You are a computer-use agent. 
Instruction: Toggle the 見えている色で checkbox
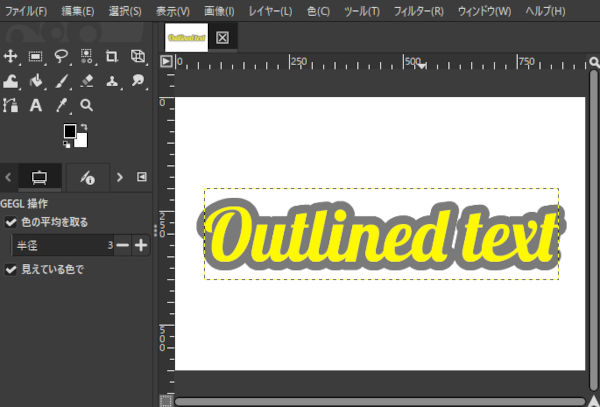point(11,269)
